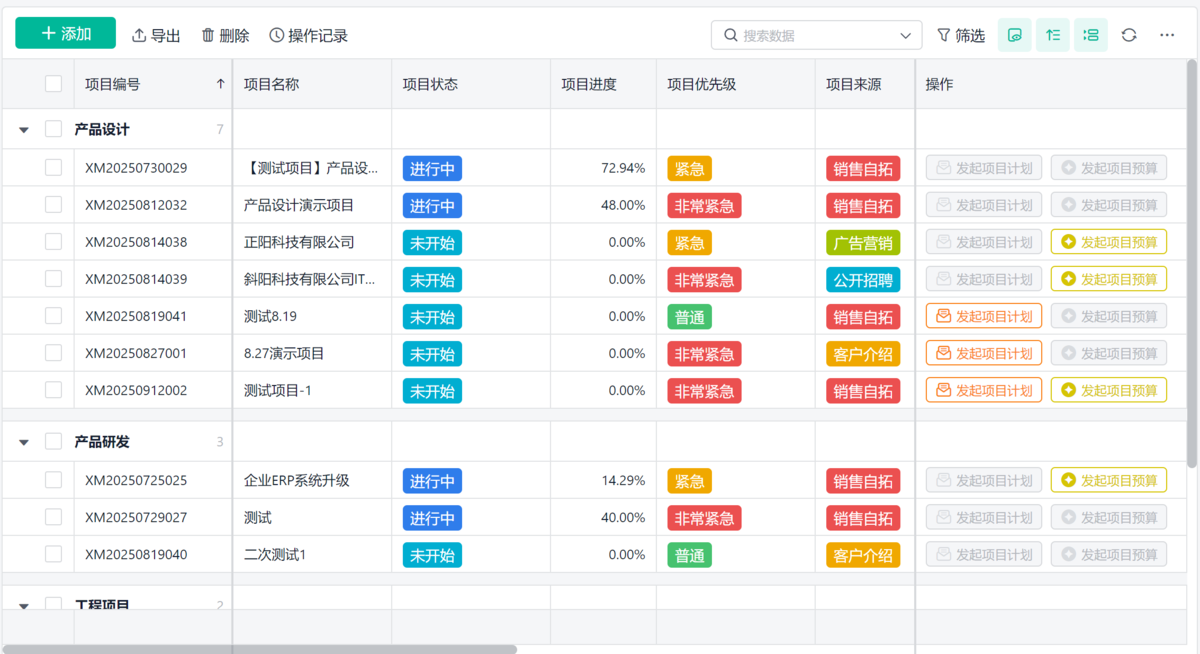Image resolution: width=1200 pixels, height=654 pixels.
Task: Collapse the 产品设计 group
Action: click(x=24, y=130)
